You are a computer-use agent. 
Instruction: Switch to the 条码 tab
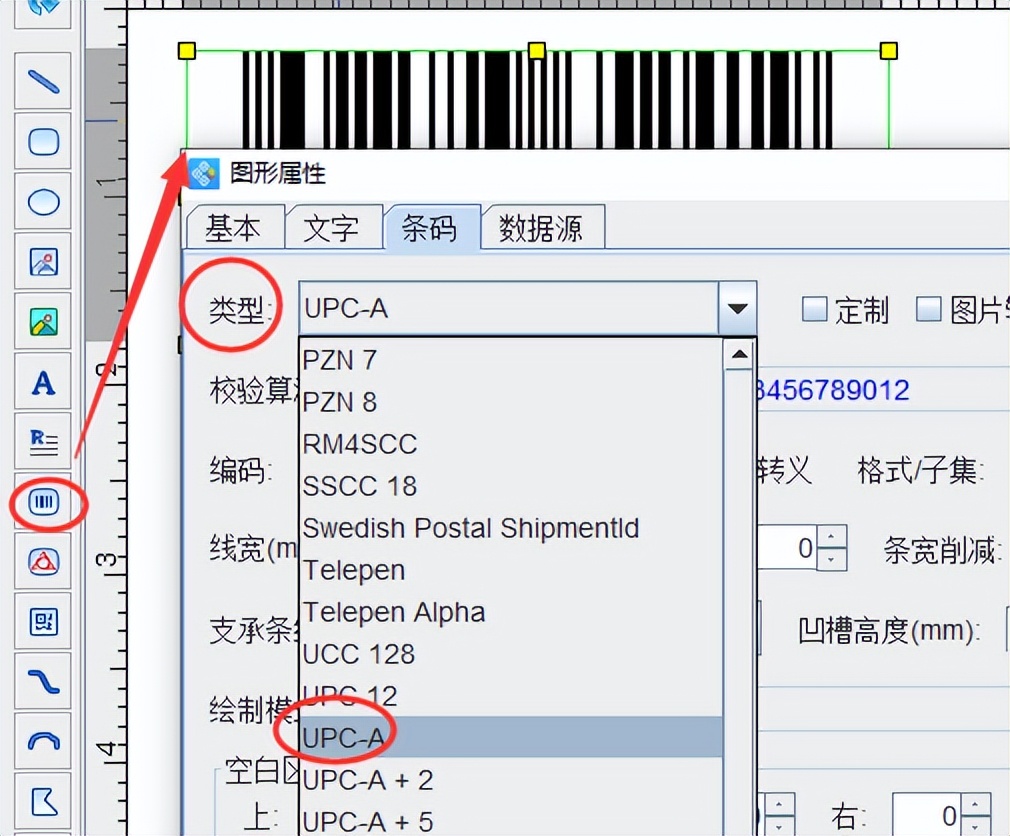click(431, 227)
